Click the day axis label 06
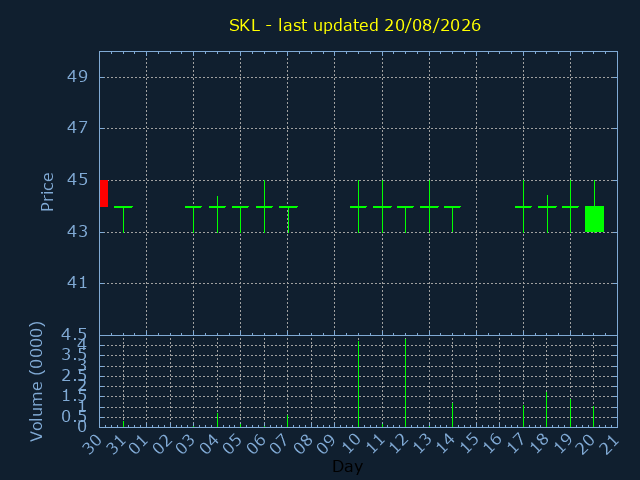 tap(257, 444)
